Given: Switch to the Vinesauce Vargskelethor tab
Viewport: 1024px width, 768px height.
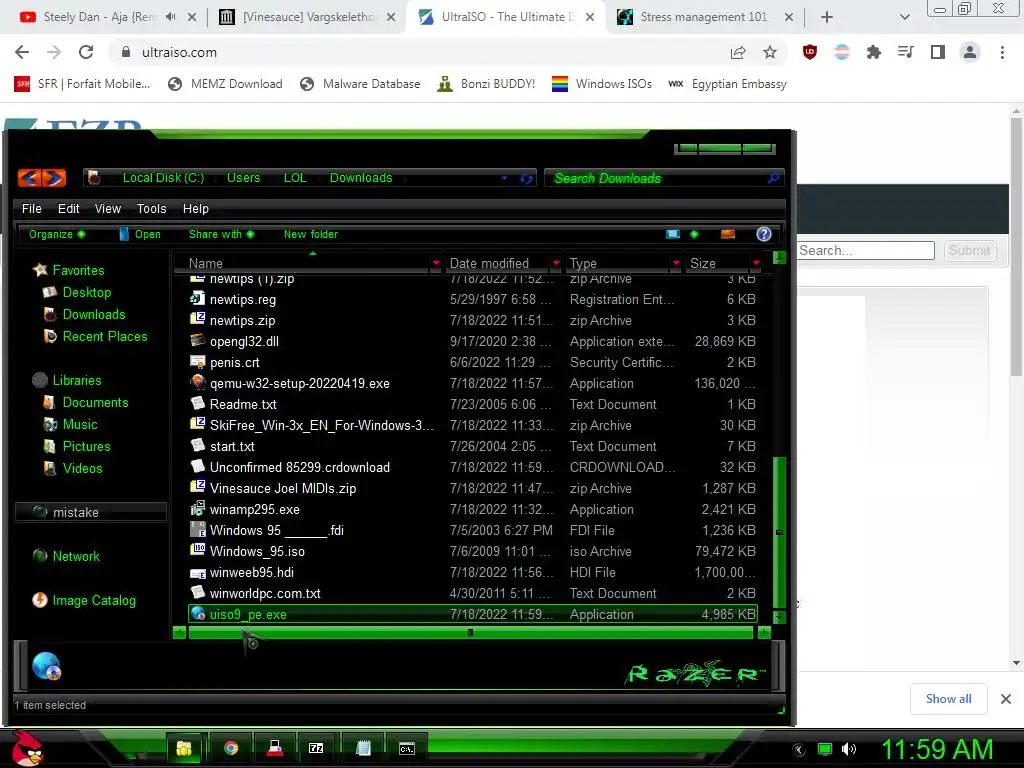Looking at the screenshot, I should [307, 17].
